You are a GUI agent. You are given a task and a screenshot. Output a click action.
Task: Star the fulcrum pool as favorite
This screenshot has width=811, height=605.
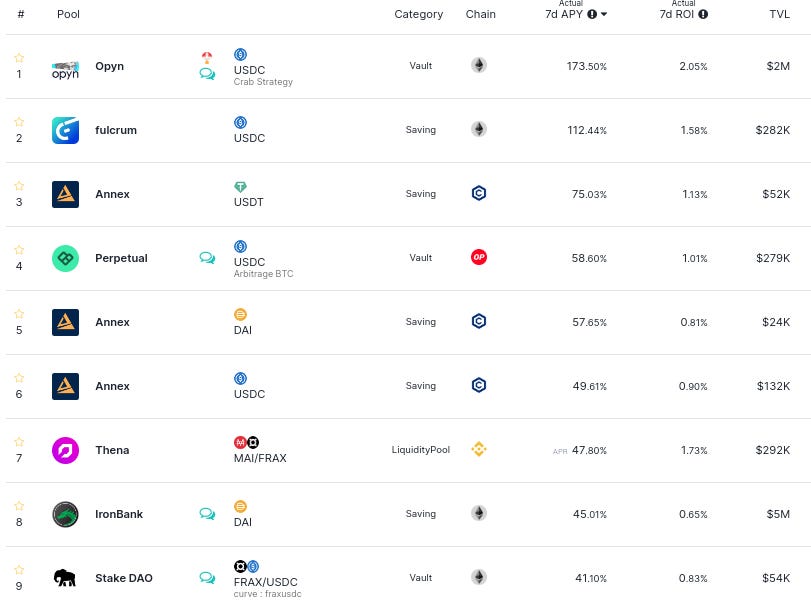coord(19,122)
